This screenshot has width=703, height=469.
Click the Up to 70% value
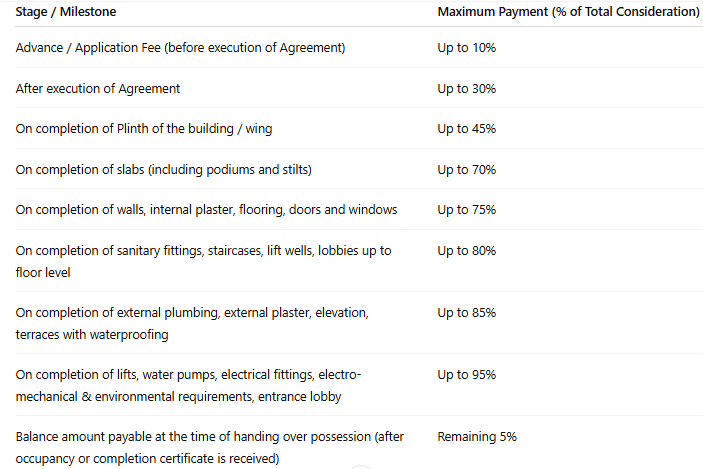466,169
